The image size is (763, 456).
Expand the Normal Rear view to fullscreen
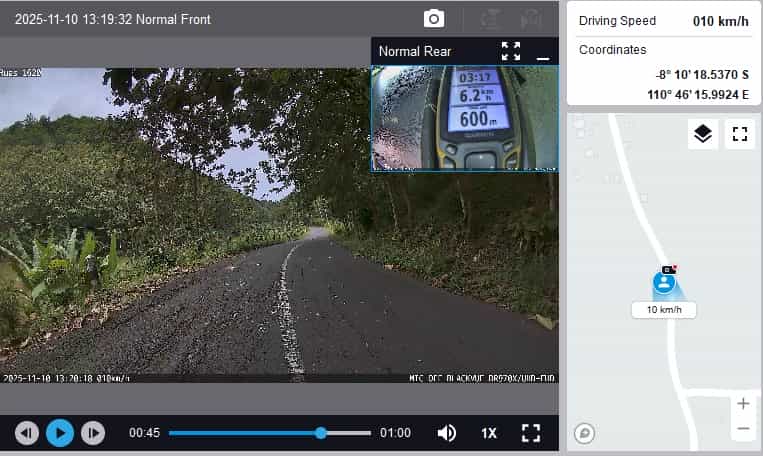pos(511,51)
